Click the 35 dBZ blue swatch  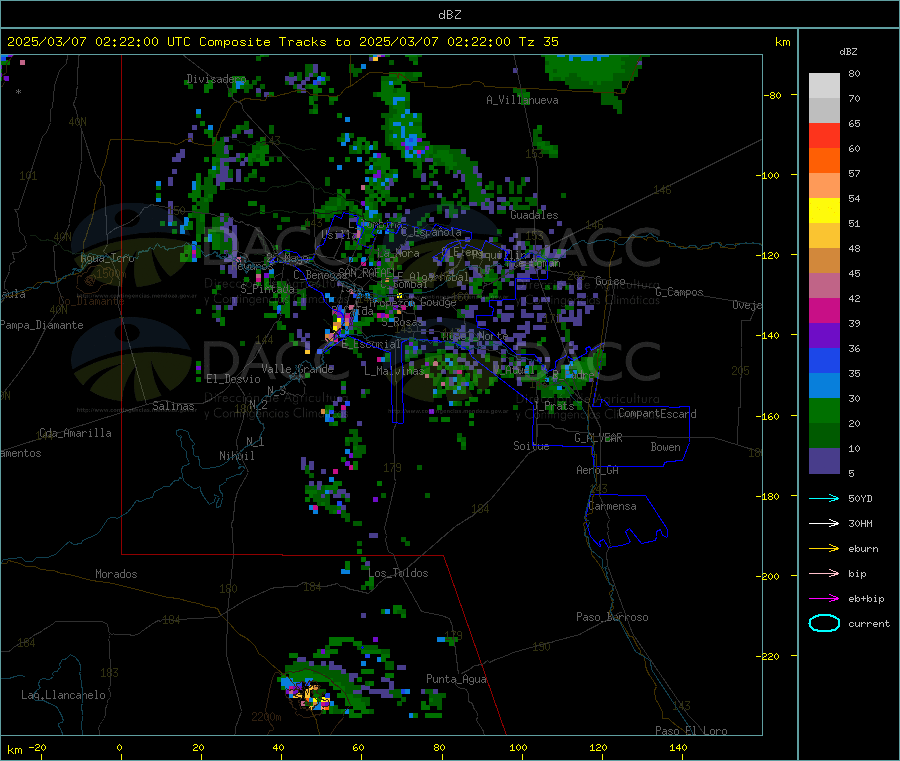(x=824, y=360)
